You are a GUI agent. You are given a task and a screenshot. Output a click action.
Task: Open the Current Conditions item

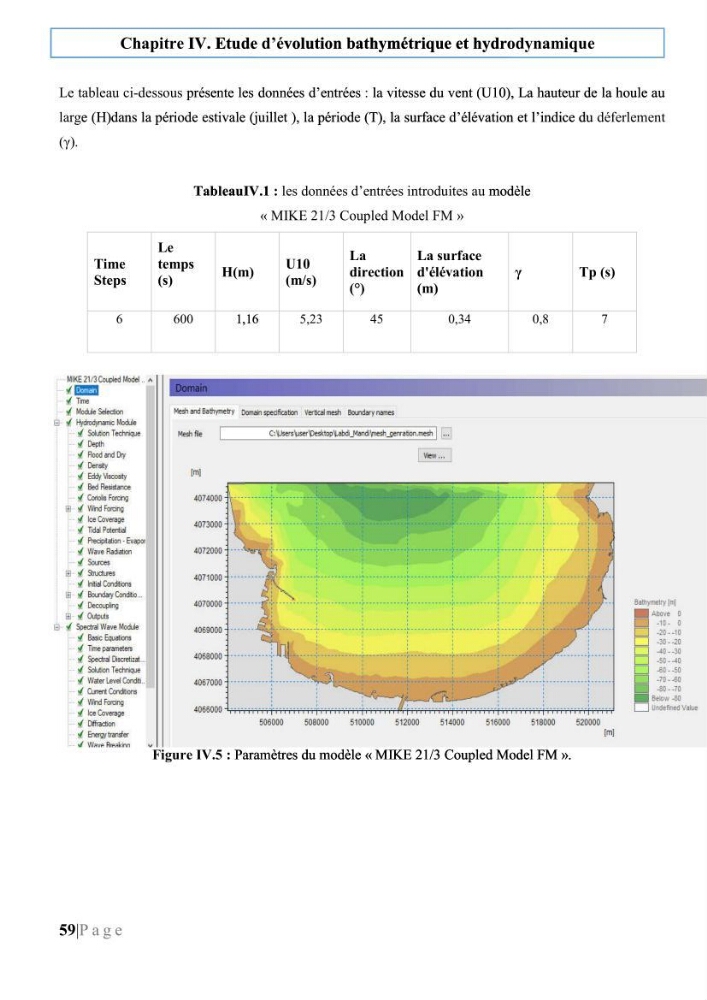(112, 691)
